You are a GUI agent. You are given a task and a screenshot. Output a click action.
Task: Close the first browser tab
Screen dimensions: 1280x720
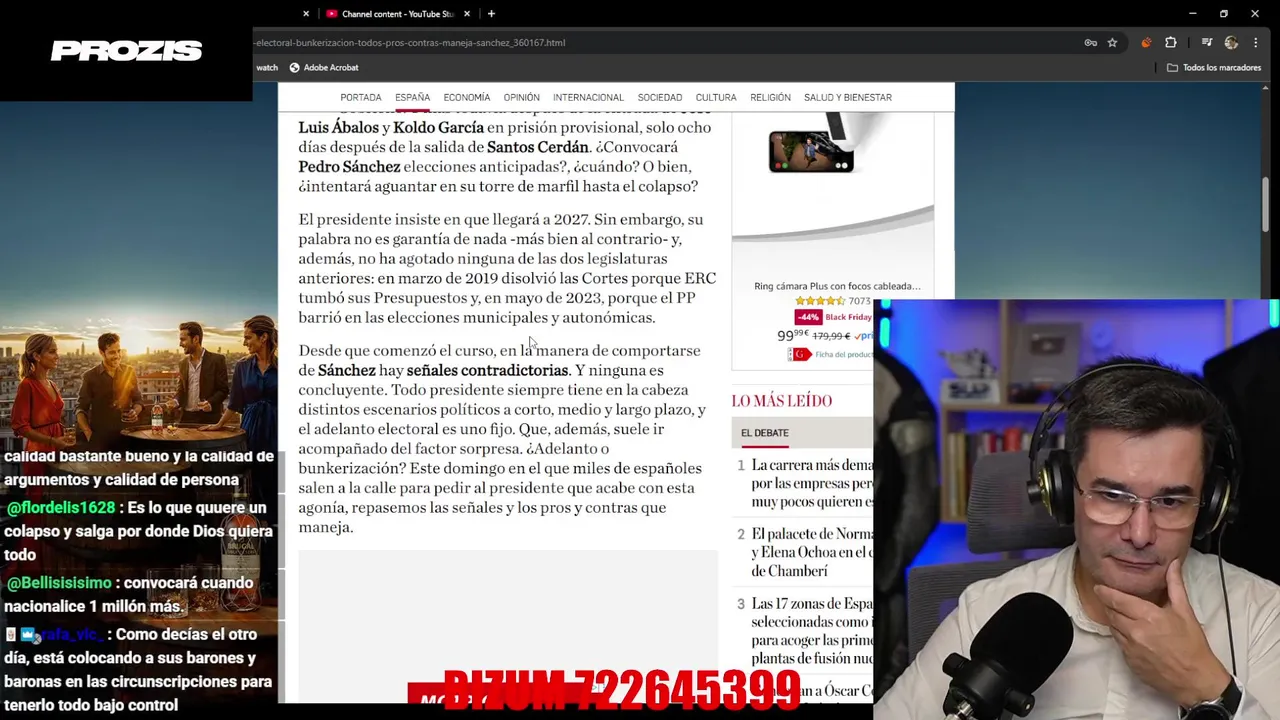click(x=306, y=14)
